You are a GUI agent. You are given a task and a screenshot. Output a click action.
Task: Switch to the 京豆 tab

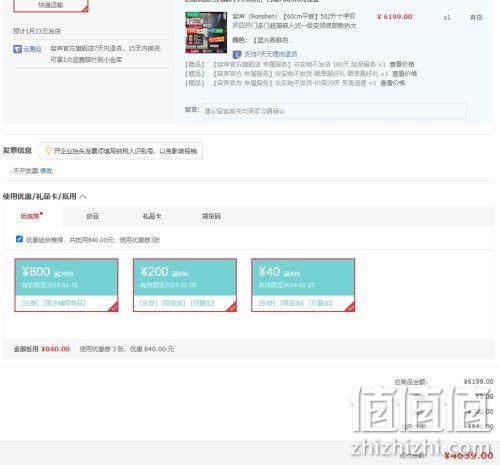tap(92, 216)
